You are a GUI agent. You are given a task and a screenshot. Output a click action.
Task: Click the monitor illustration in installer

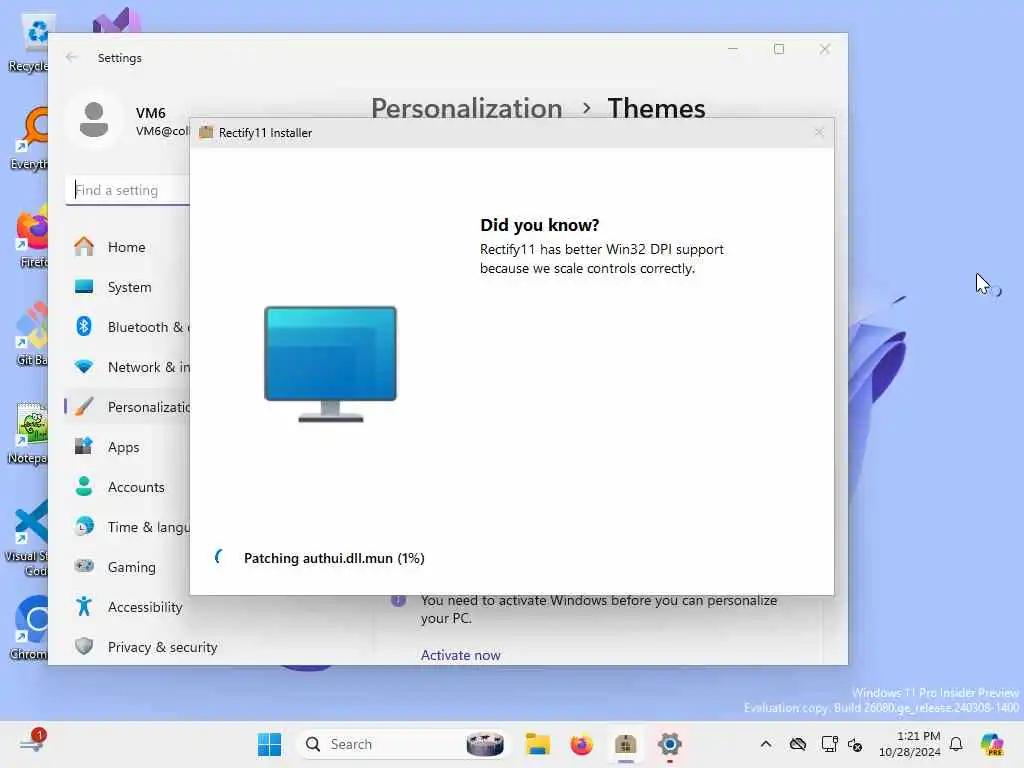click(x=330, y=364)
